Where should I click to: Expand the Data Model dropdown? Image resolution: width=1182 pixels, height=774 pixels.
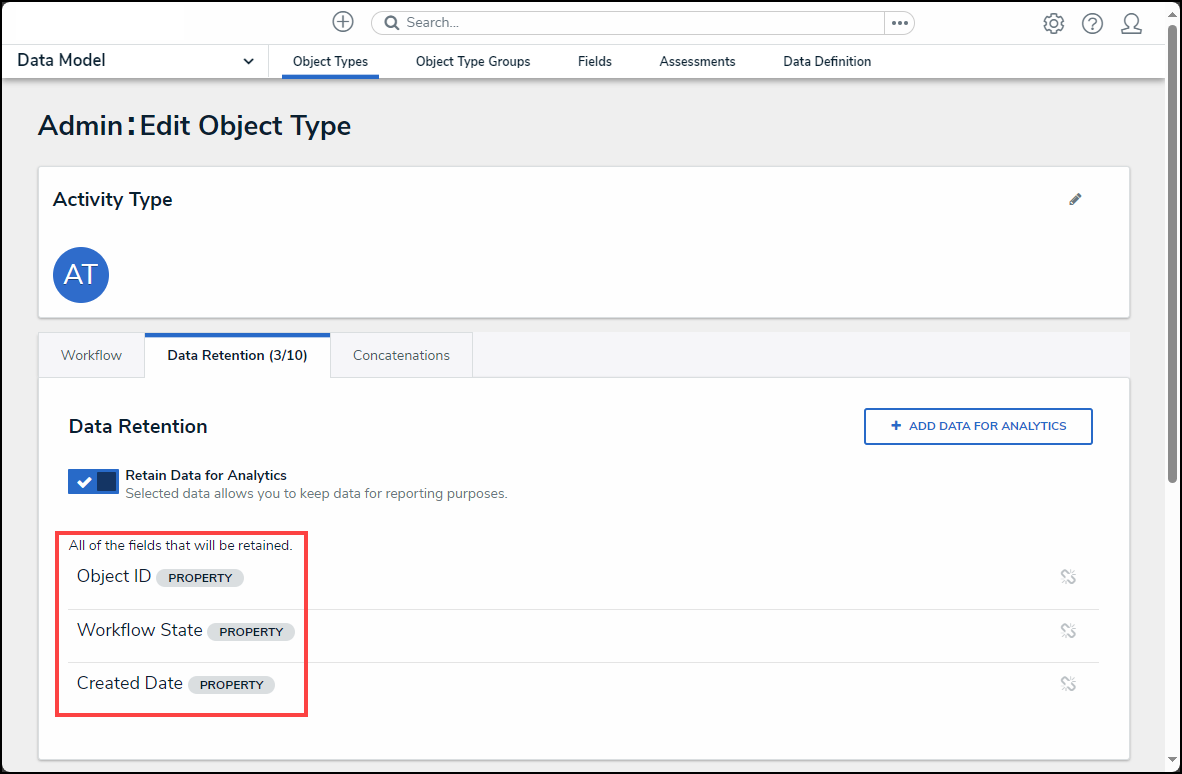coord(248,61)
